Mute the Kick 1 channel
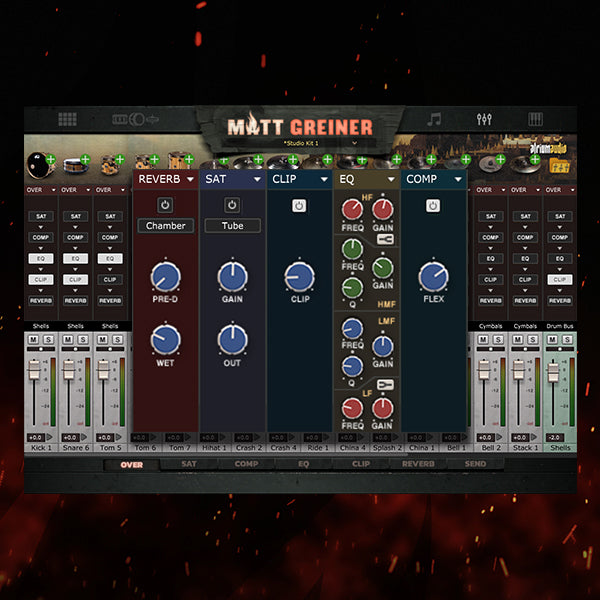 tap(33, 340)
